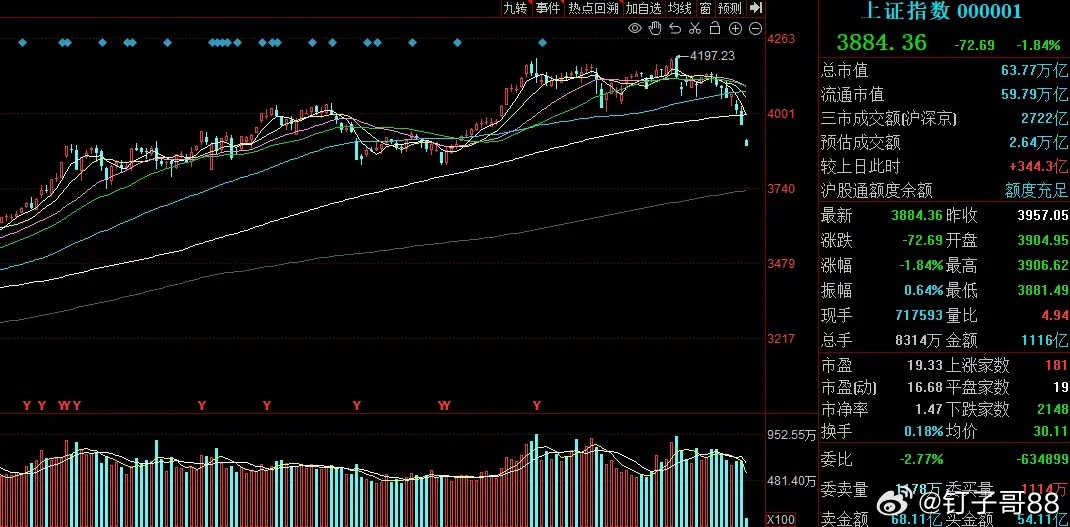Click the 市盈 value 19.33
Image resolution: width=1070 pixels, height=527 pixels.
925,366
